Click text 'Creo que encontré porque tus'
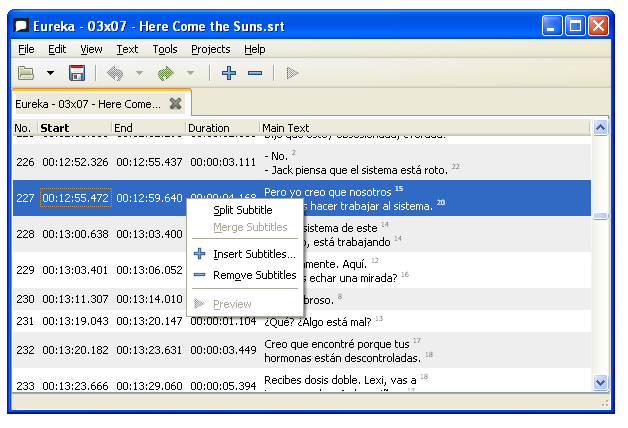 337,344
